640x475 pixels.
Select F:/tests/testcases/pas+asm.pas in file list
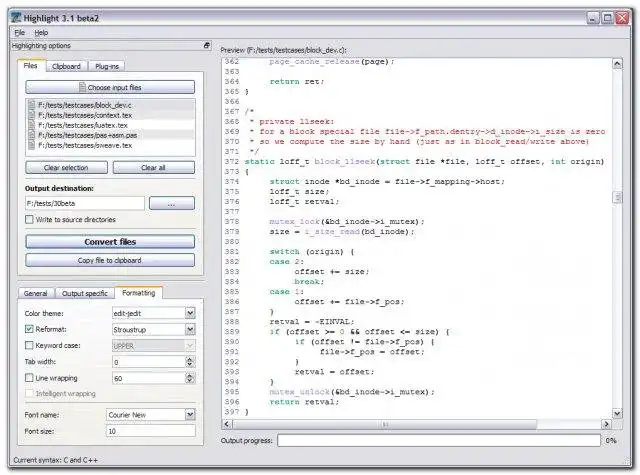[x=110, y=135]
